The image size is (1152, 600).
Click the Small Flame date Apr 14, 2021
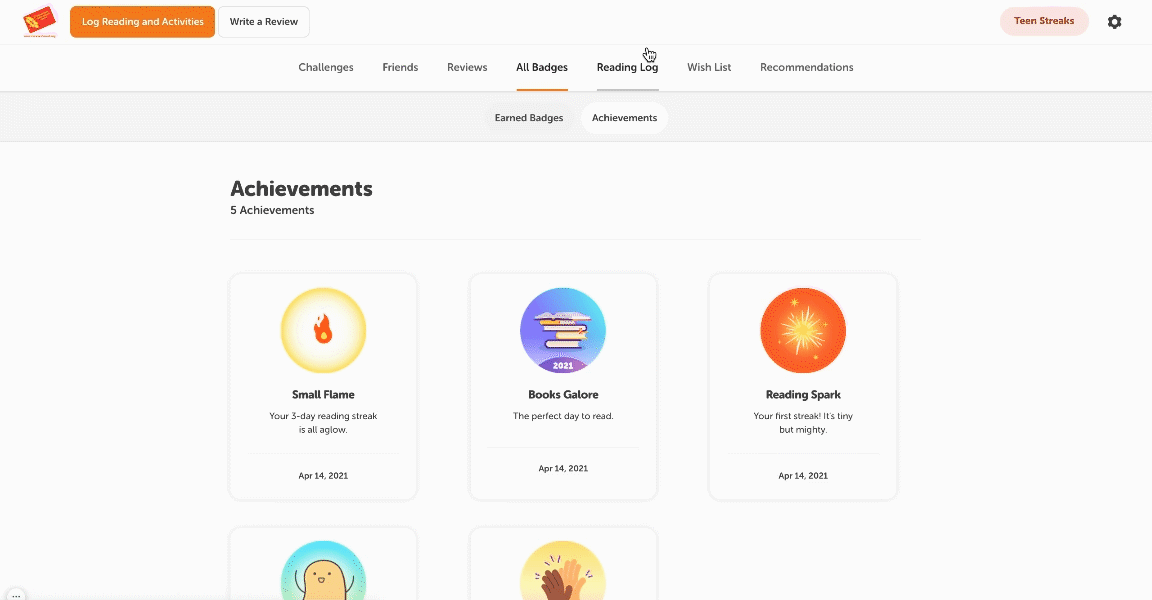pyautogui.click(x=323, y=476)
